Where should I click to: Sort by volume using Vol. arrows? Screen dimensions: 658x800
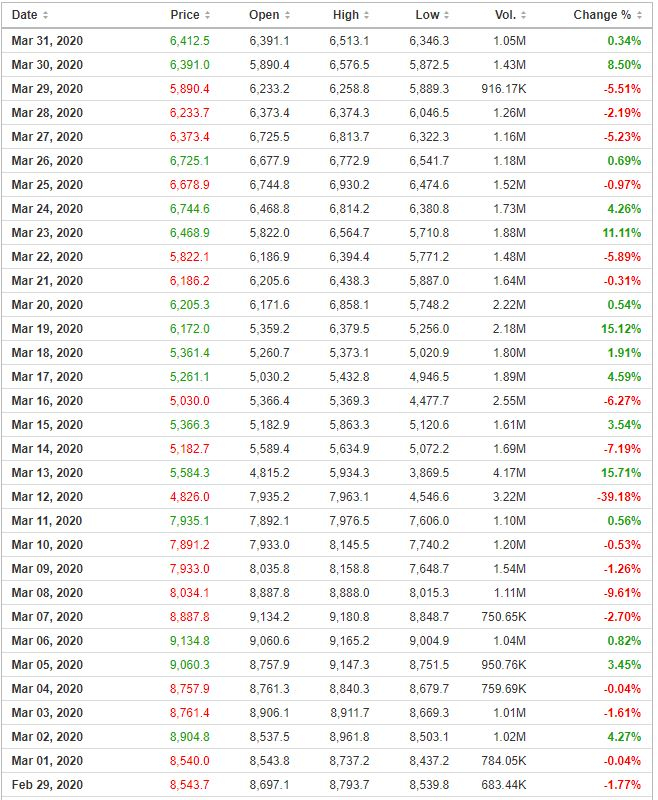(x=523, y=15)
